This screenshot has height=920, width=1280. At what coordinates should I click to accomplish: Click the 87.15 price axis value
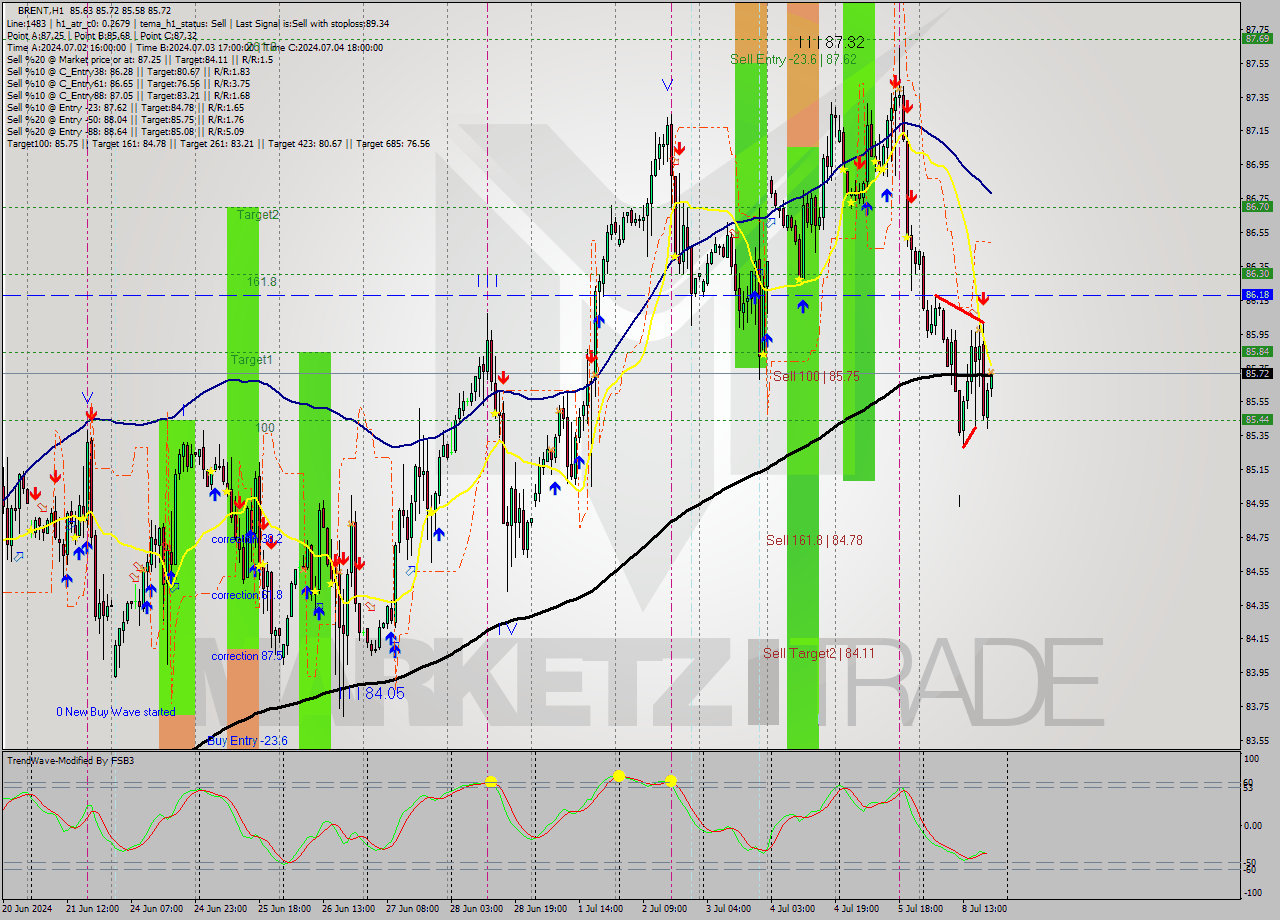[x=1257, y=131]
